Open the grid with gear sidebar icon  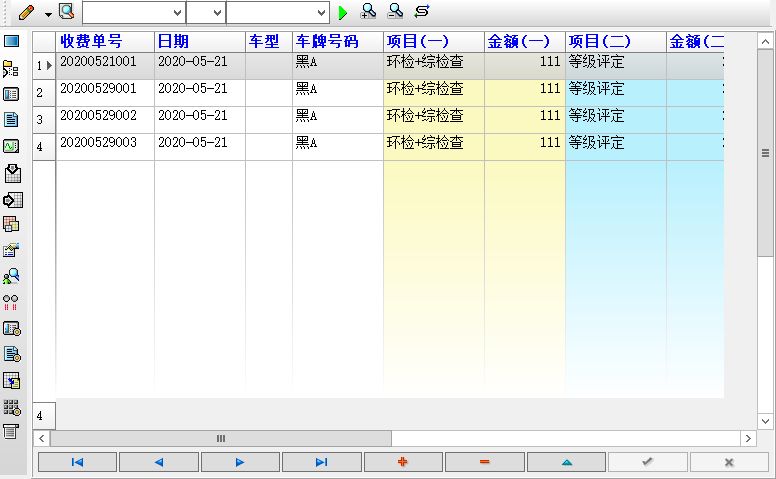12,407
